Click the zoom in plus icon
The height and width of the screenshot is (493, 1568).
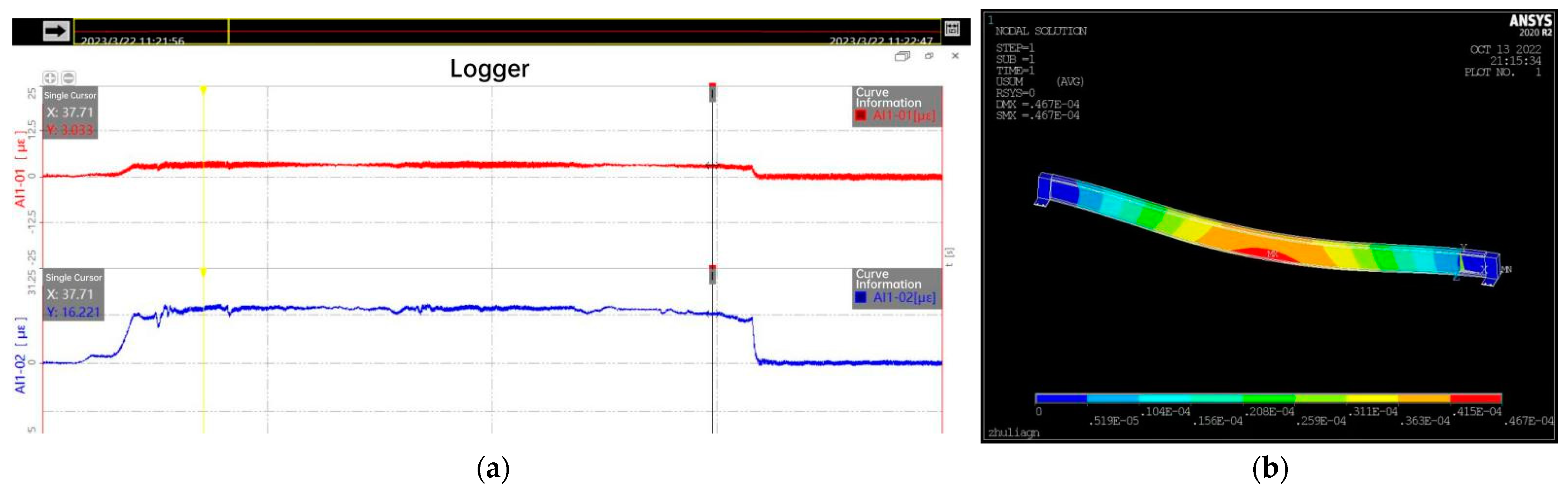[50, 78]
